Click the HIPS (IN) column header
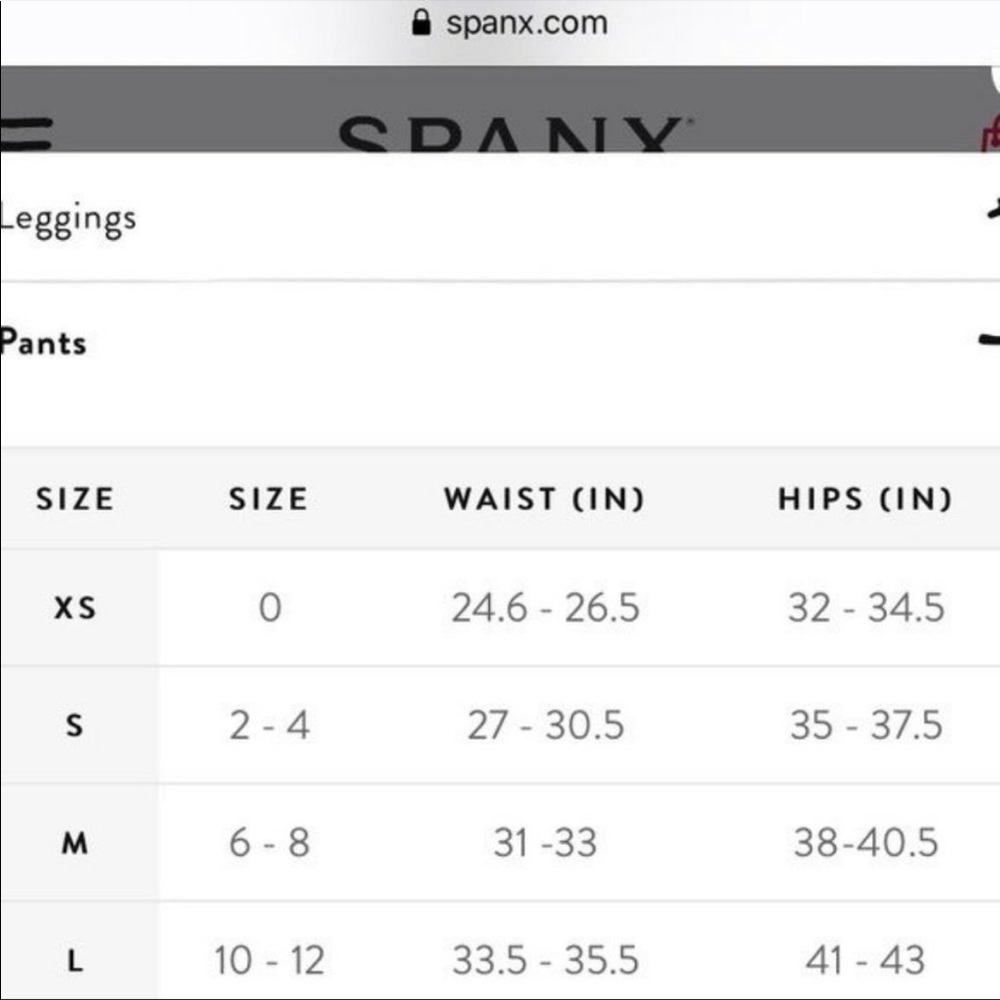The height and width of the screenshot is (1000, 1000). tap(866, 498)
